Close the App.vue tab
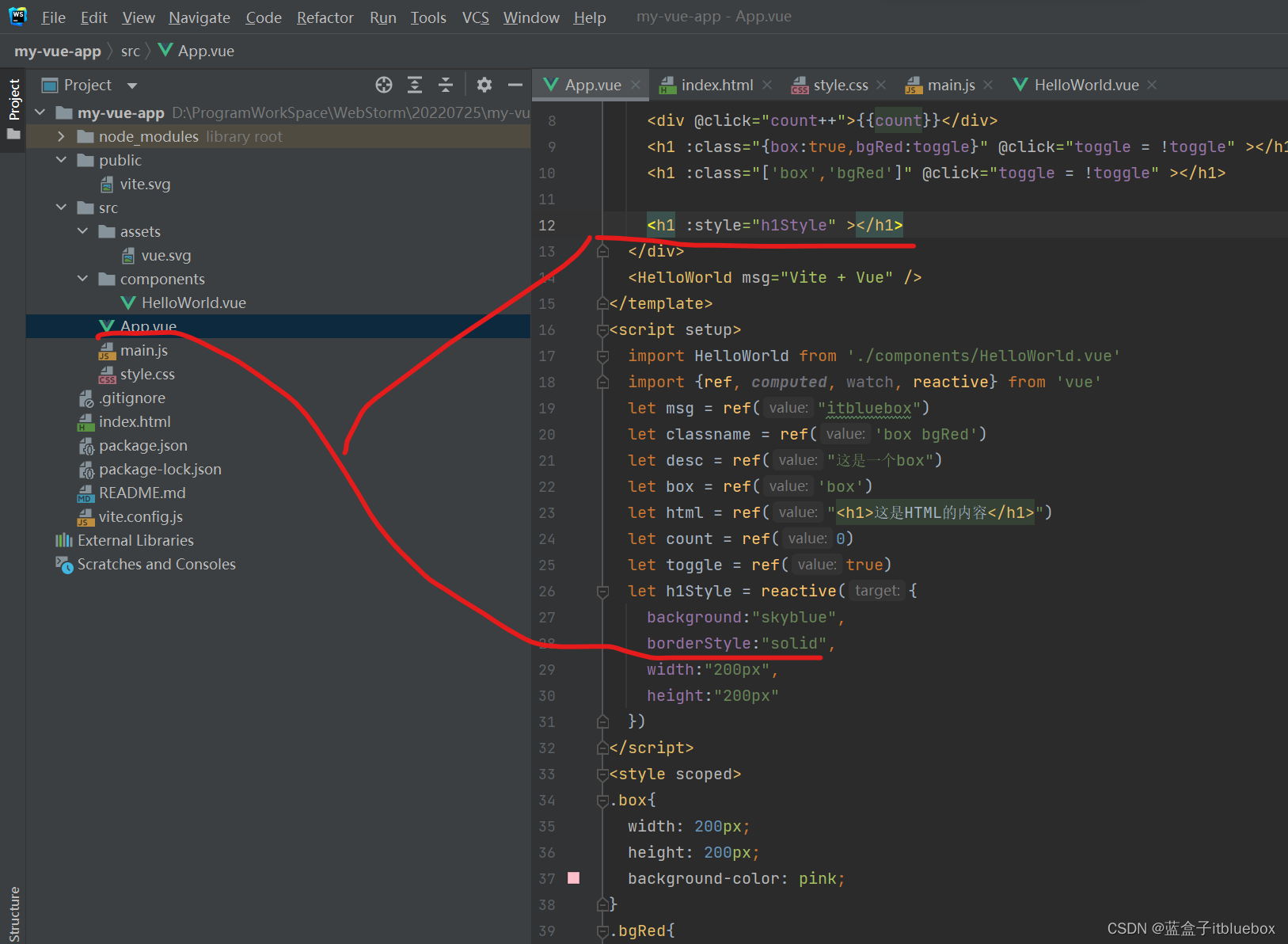The height and width of the screenshot is (944, 1288). click(x=635, y=85)
